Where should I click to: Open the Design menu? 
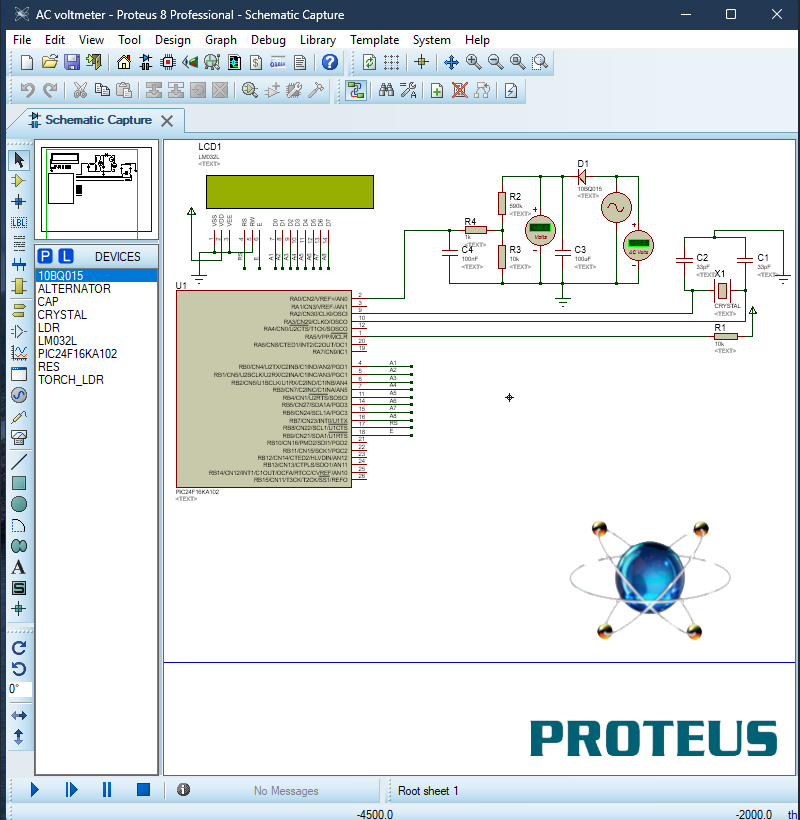172,40
